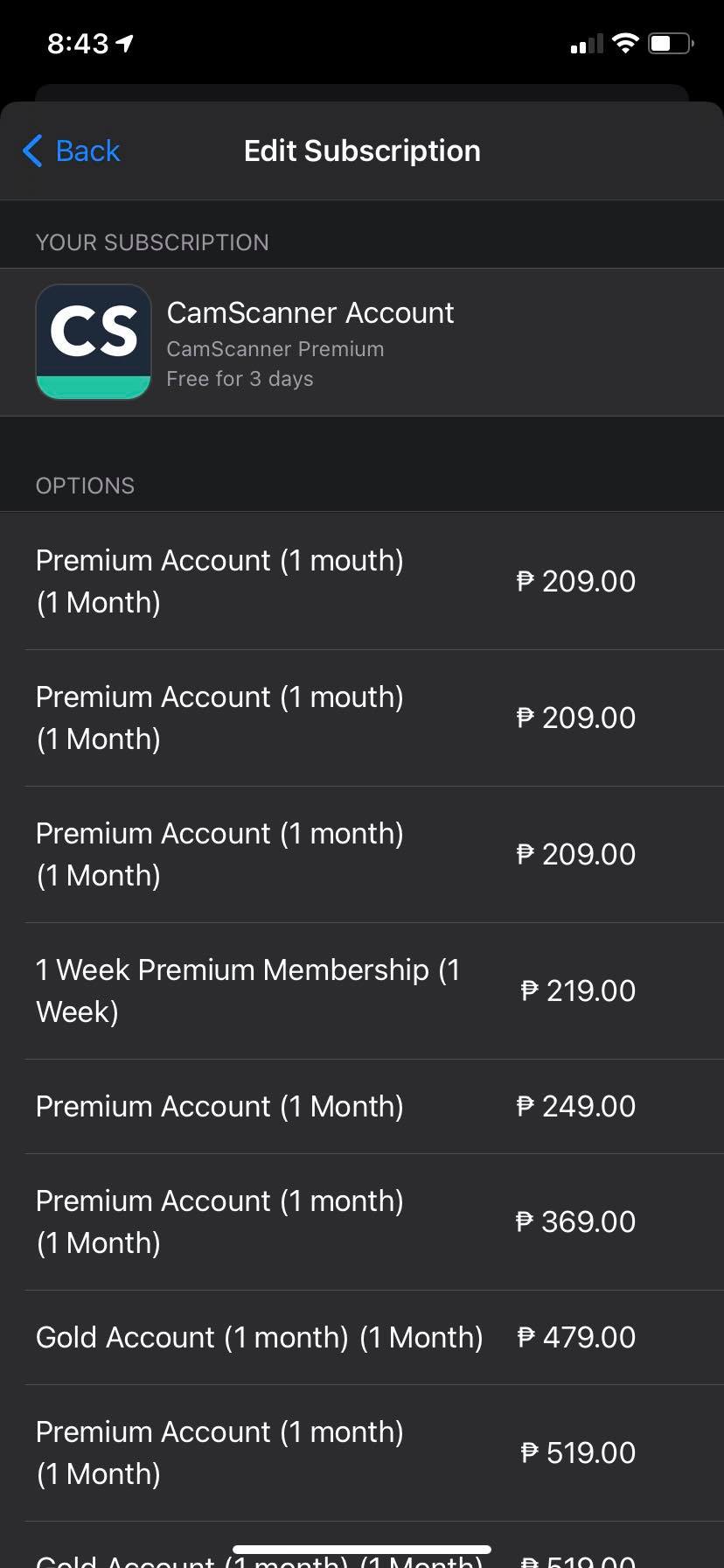This screenshot has width=724, height=1568.
Task: Tap the Wi-Fi icon in status bar
Action: 625,43
